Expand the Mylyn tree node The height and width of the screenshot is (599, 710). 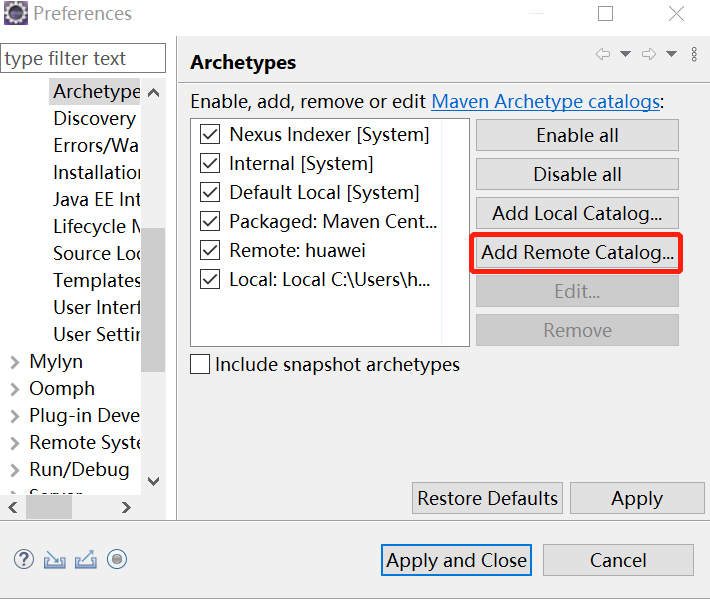click(x=15, y=362)
